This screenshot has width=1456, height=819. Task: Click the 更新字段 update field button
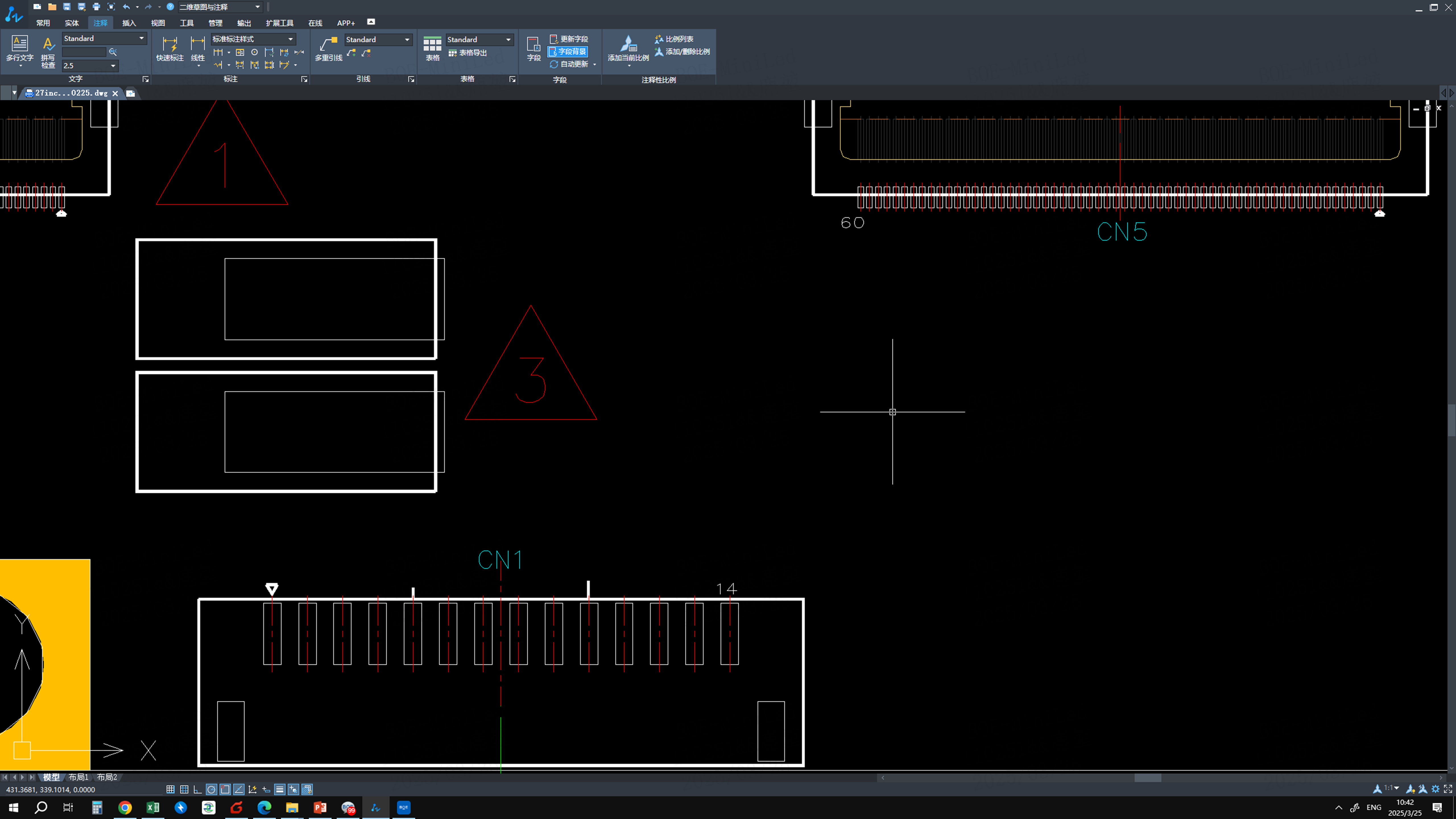pos(569,39)
